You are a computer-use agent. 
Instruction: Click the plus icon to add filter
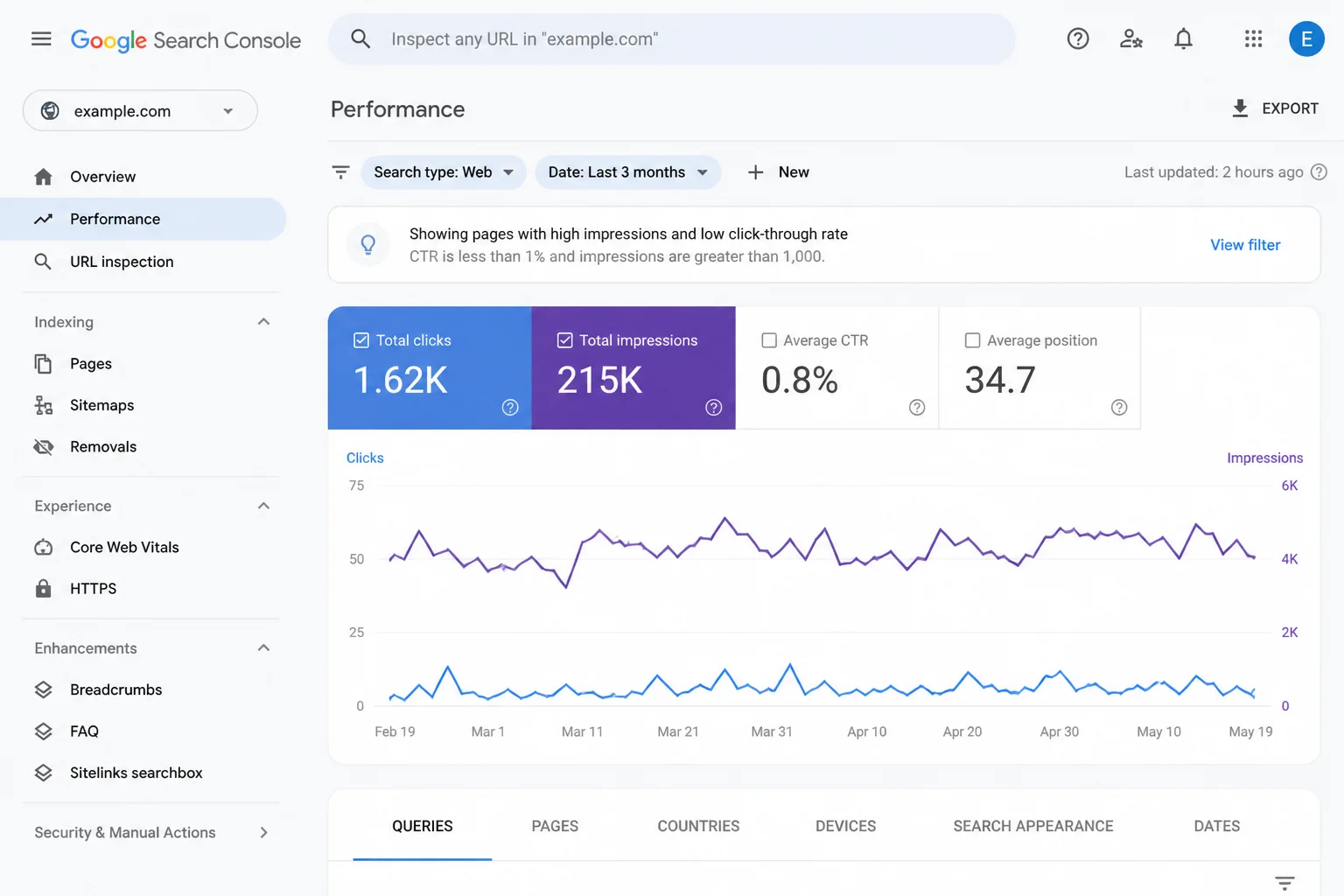756,172
